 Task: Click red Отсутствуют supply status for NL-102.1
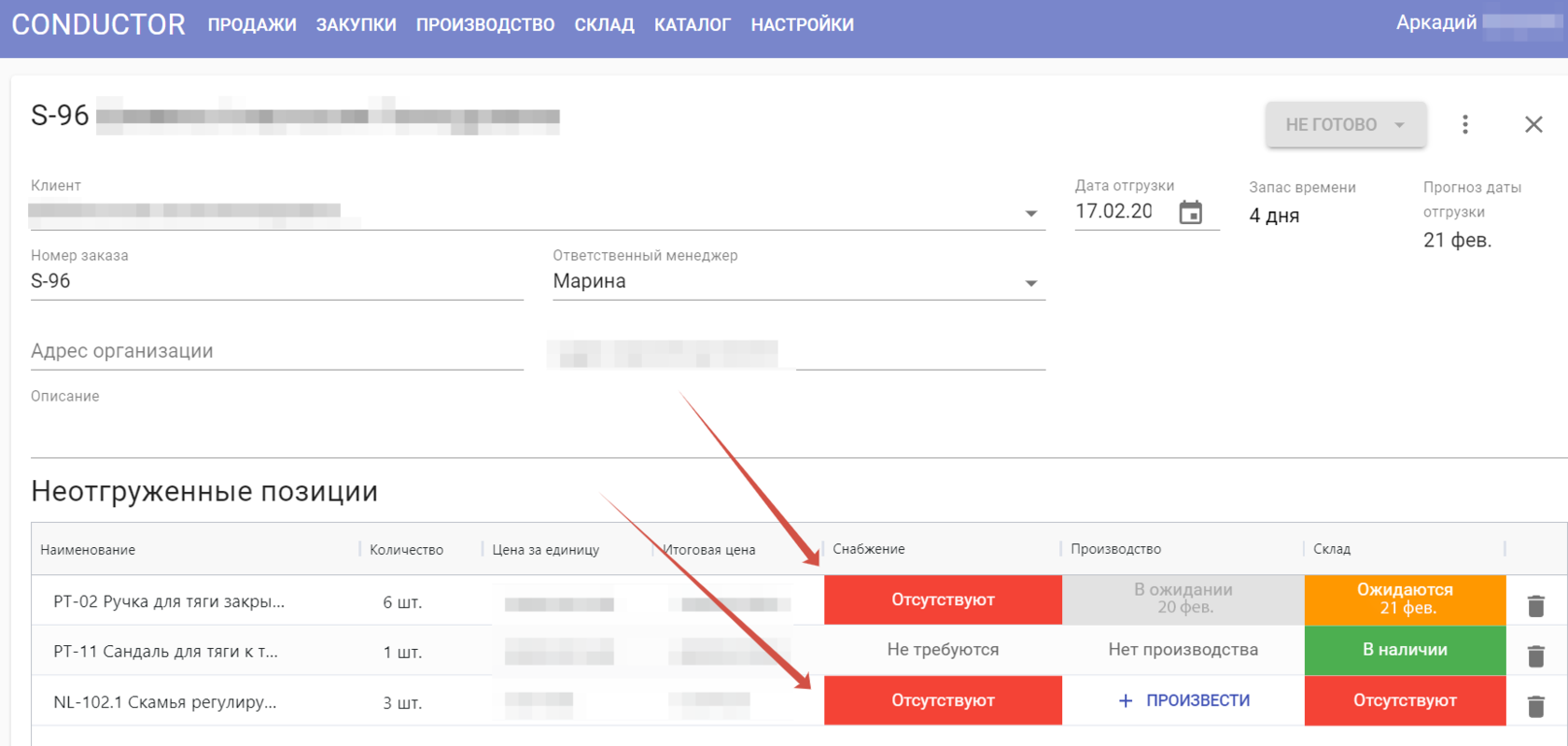tap(943, 700)
